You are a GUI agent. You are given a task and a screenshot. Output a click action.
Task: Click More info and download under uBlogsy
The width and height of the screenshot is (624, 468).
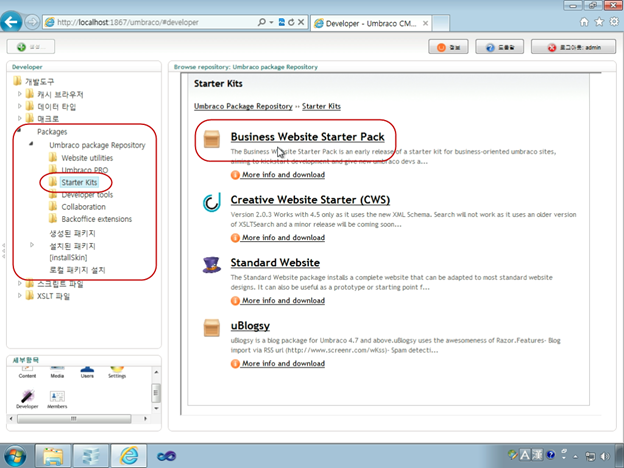click(x=283, y=363)
